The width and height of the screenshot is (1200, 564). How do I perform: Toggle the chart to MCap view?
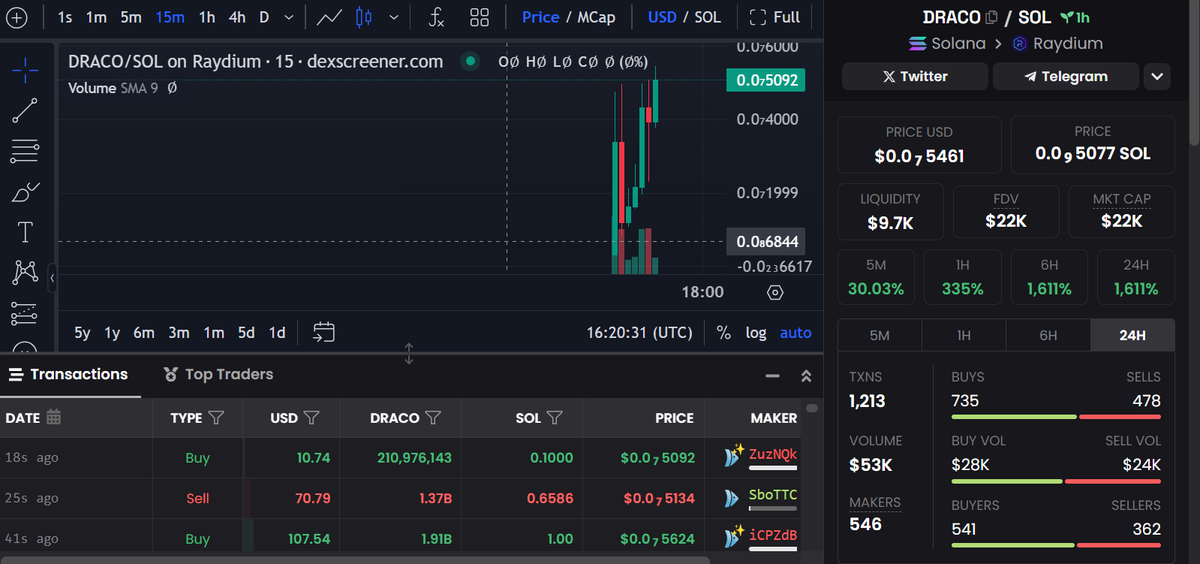coord(596,17)
